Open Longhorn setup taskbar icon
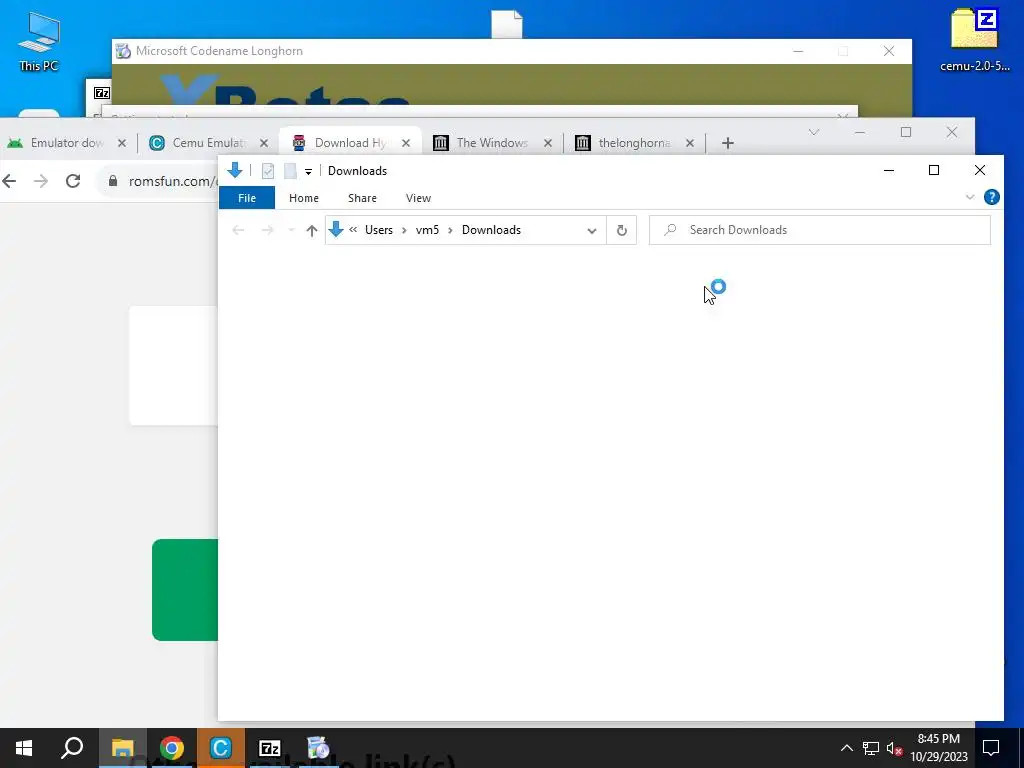Image resolution: width=1024 pixels, height=768 pixels. [318, 748]
